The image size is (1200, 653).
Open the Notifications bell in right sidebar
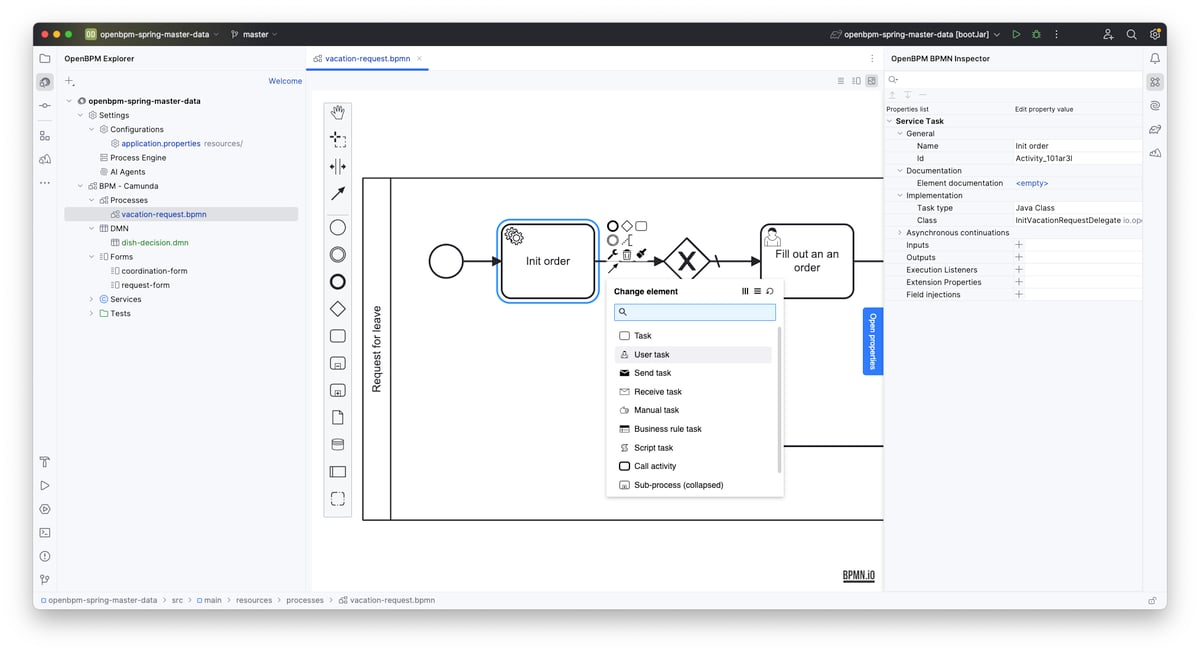pyautogui.click(x=1155, y=59)
